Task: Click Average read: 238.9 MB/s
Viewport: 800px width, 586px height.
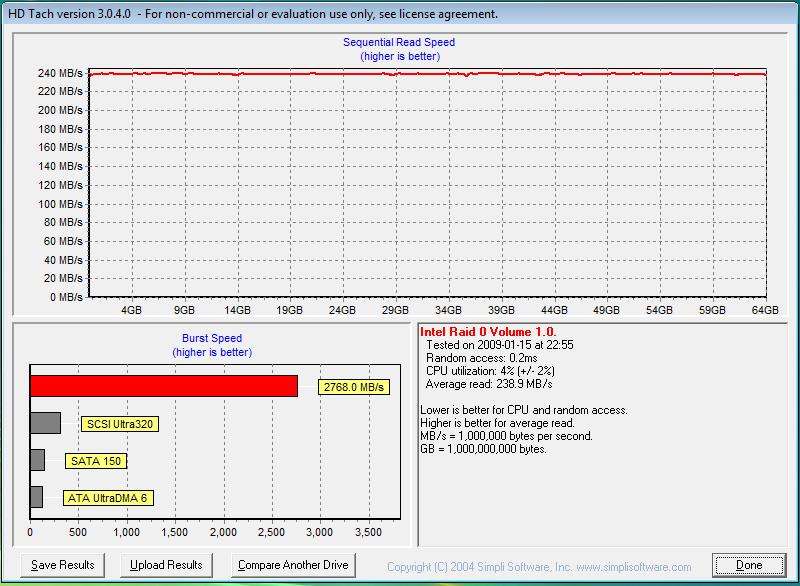Action: click(x=489, y=384)
